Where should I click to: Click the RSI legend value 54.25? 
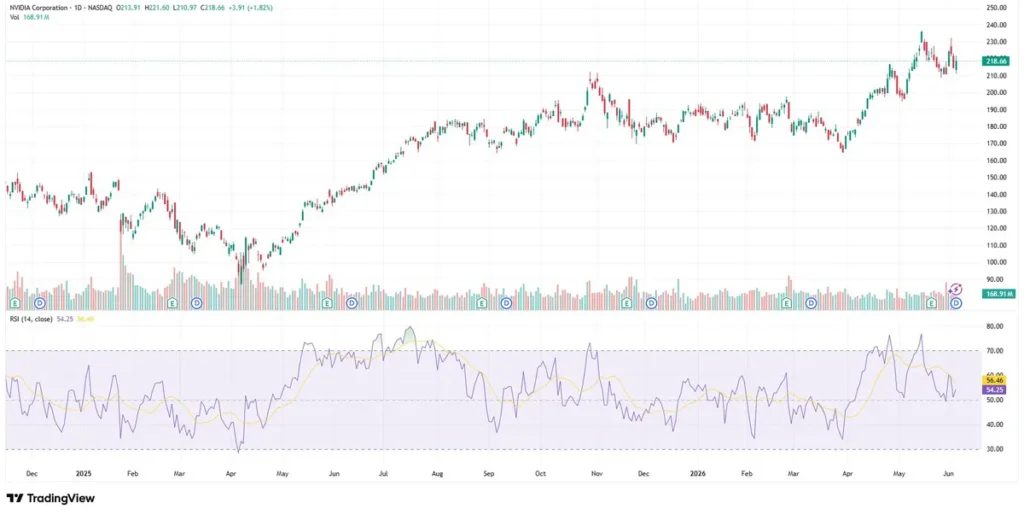click(x=65, y=319)
